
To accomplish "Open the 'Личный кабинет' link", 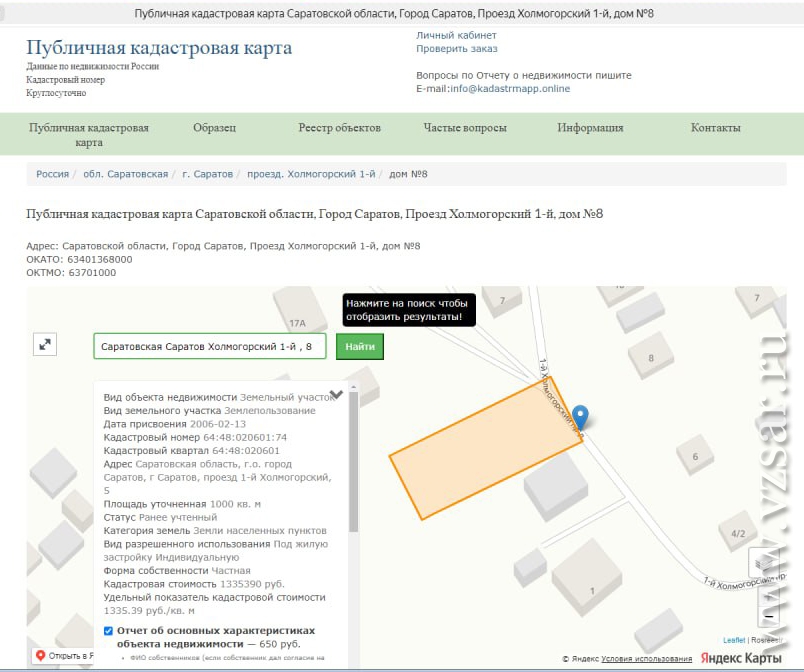I will click(456, 36).
